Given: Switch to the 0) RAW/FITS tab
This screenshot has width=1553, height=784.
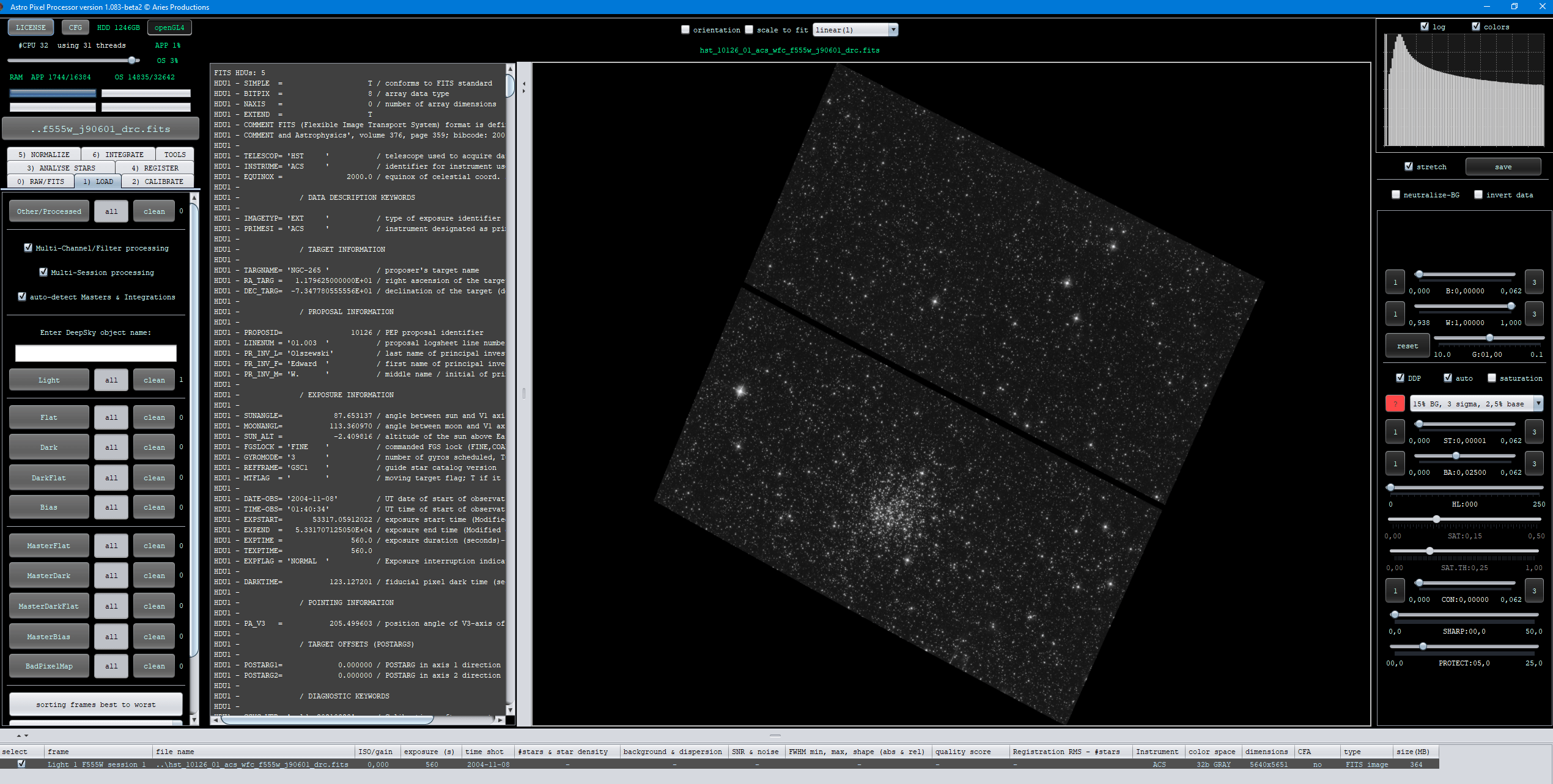Looking at the screenshot, I should [x=41, y=181].
